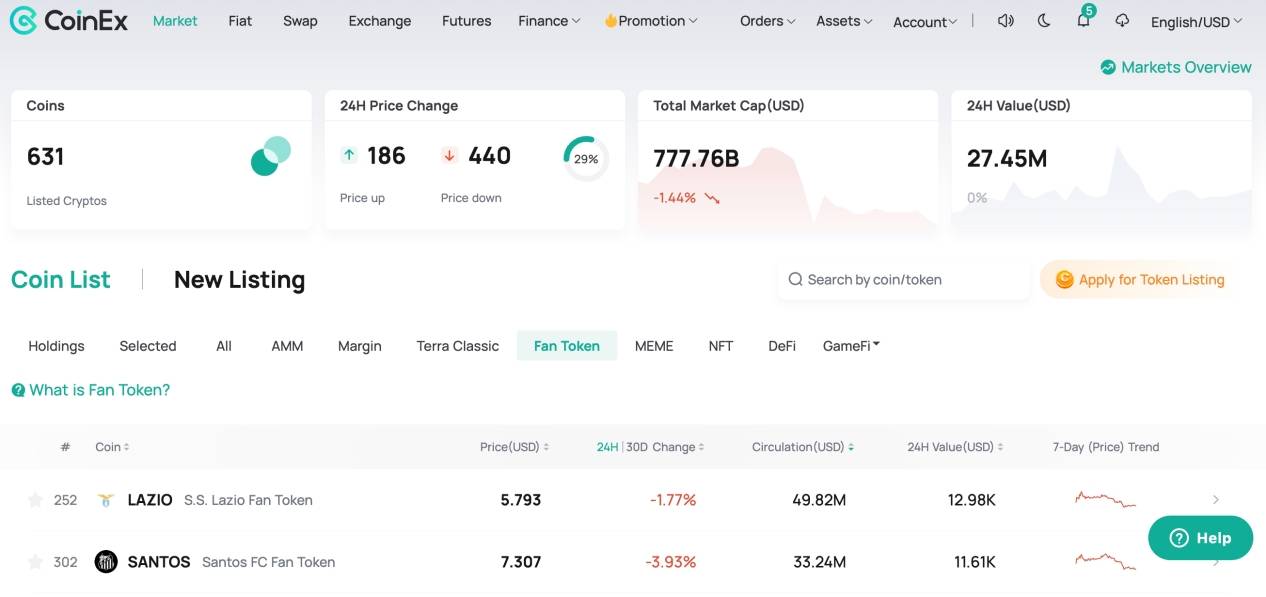Expand the GameFi category dropdown
1266x597 pixels.
pyautogui.click(x=851, y=346)
